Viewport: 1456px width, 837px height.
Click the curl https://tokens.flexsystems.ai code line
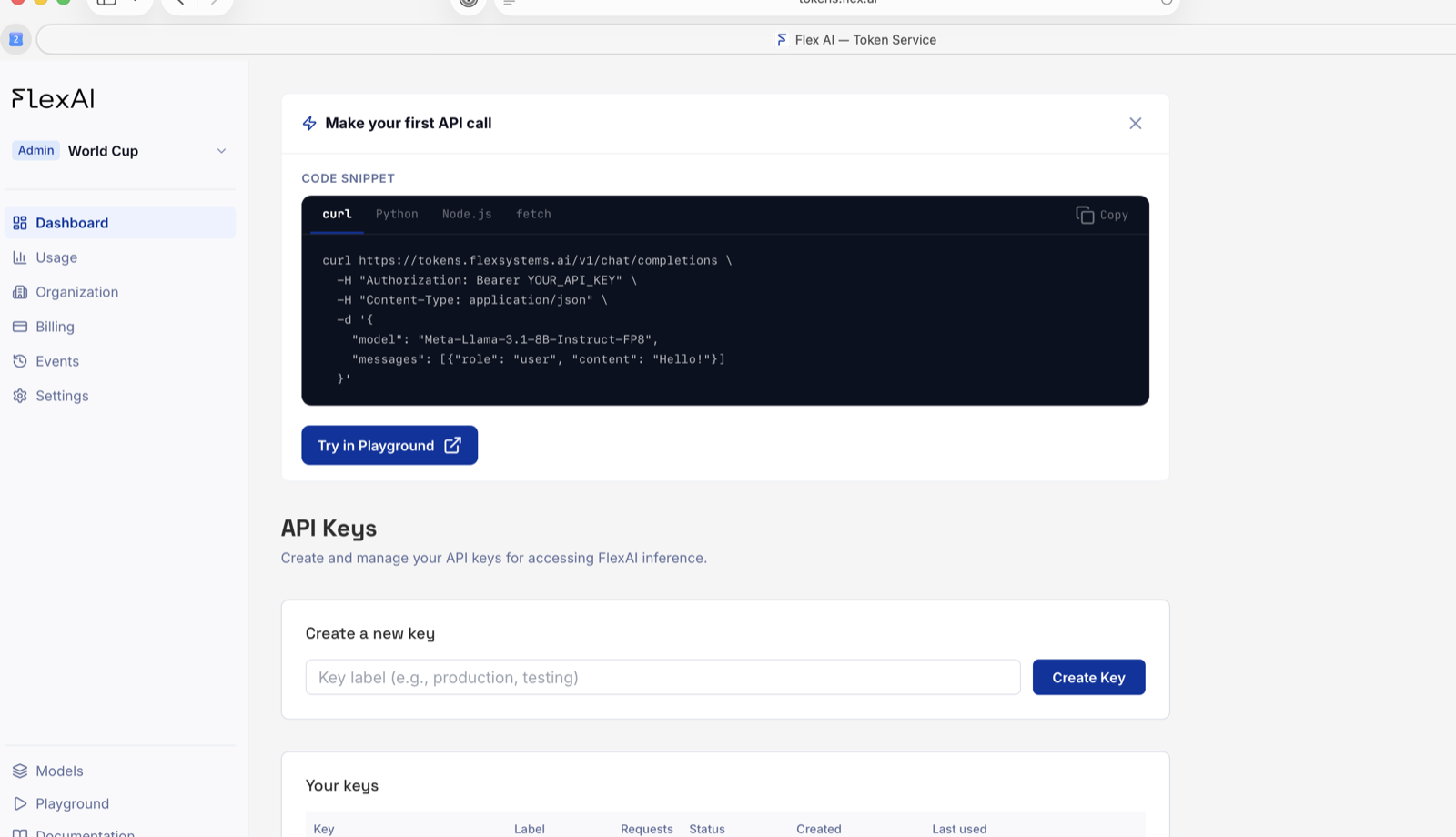[x=527, y=260]
